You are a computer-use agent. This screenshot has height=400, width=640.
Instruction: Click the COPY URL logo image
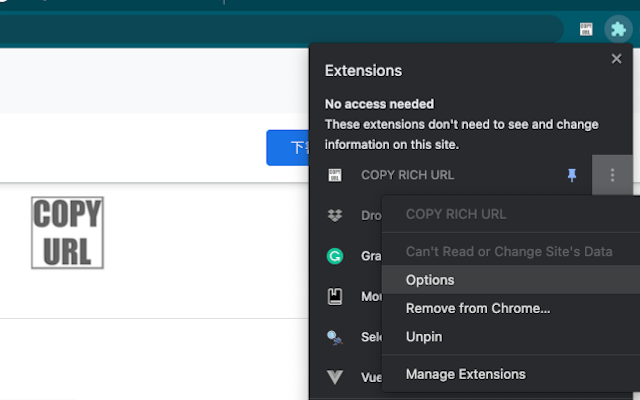tap(67, 233)
